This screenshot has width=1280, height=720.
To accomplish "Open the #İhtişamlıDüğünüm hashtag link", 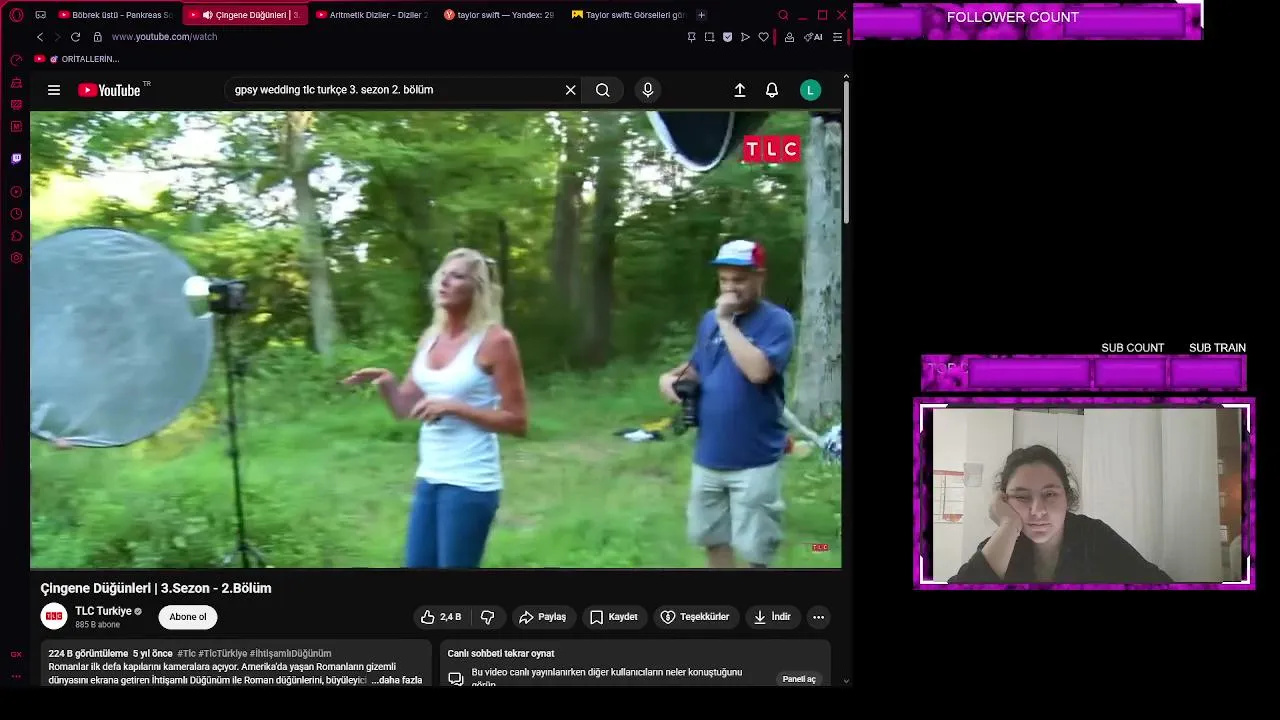I will [291, 653].
